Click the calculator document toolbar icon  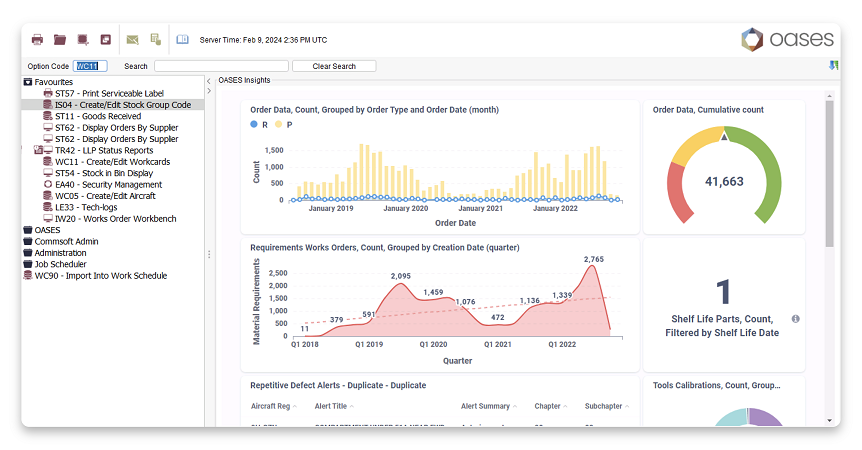[x=156, y=40]
